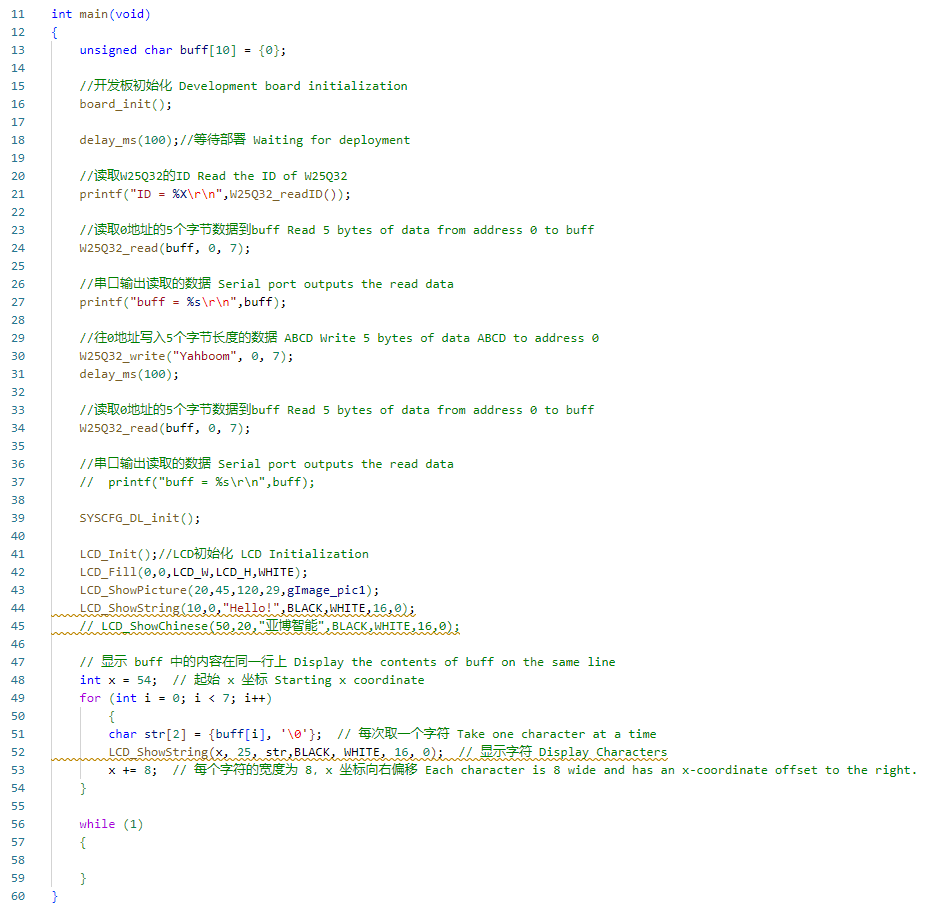Click the 'while (1)' statement

[x=111, y=824]
